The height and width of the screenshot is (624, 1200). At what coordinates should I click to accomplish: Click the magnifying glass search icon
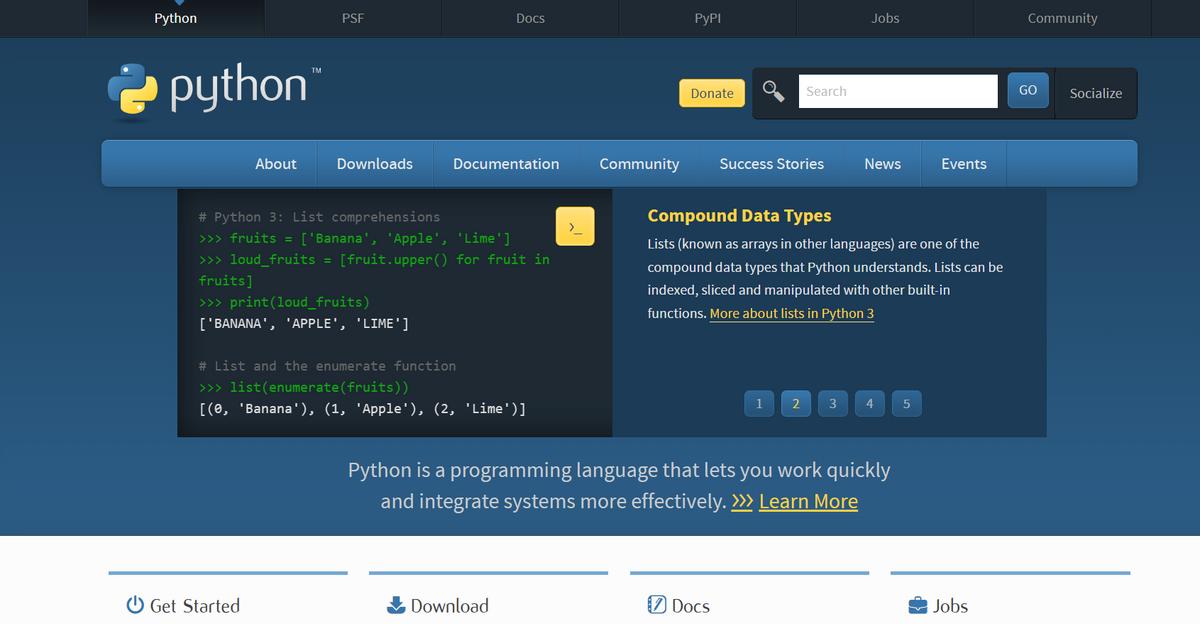click(x=774, y=92)
